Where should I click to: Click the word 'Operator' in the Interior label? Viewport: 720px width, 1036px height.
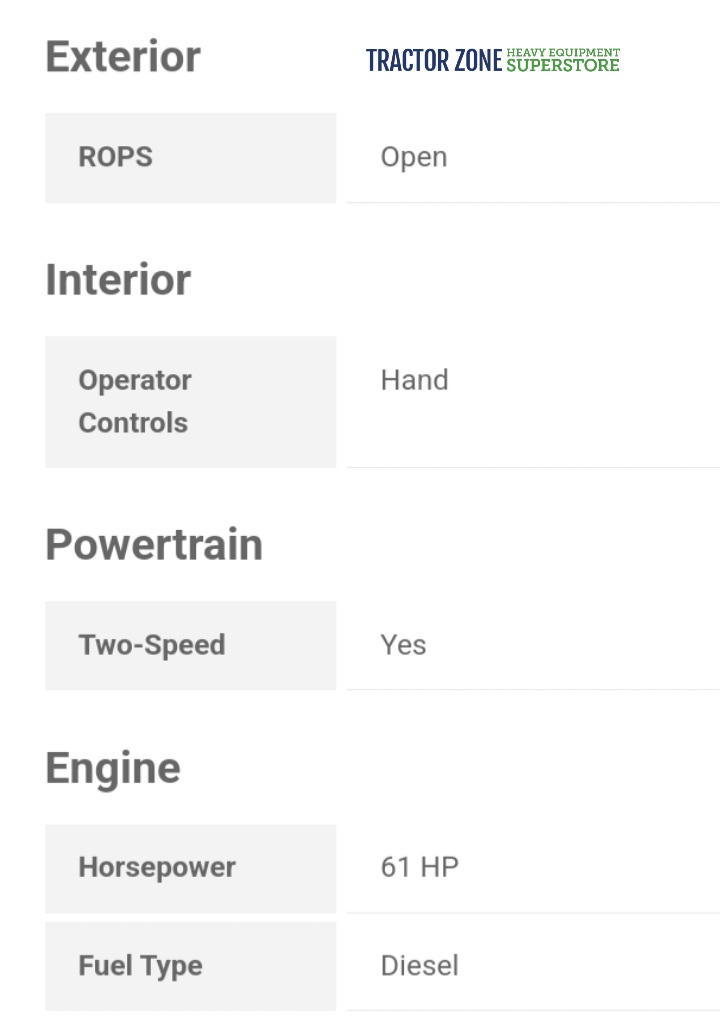[135, 380]
